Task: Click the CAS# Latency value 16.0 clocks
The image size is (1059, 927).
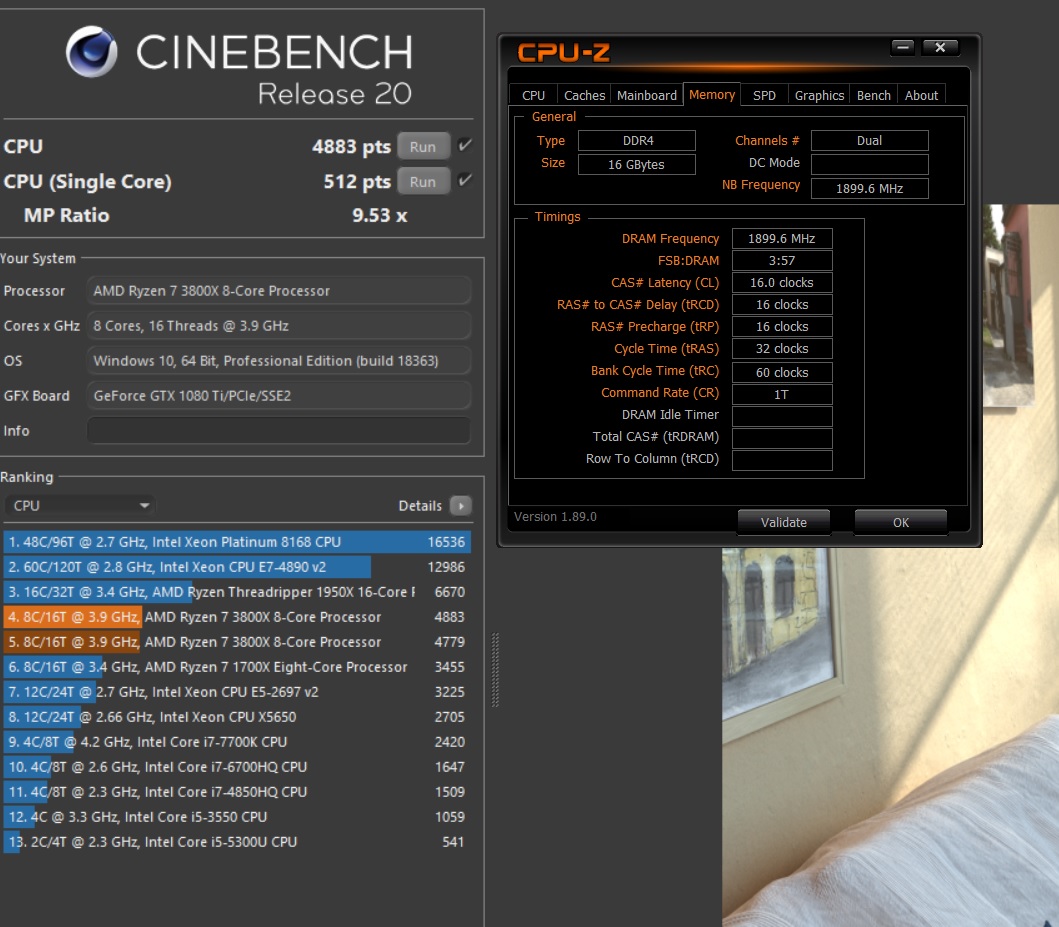Action: [782, 283]
